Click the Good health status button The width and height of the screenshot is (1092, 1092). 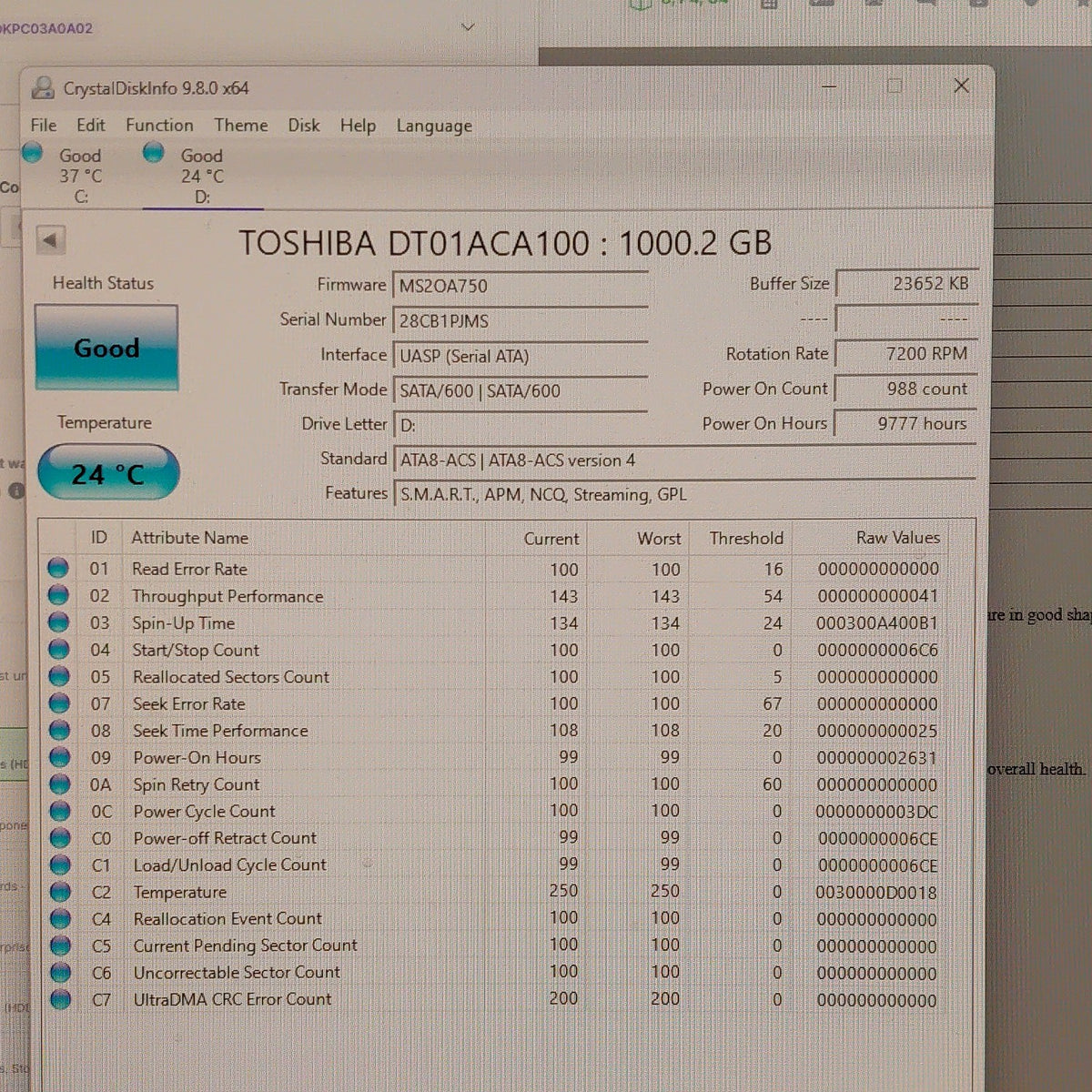pos(106,348)
